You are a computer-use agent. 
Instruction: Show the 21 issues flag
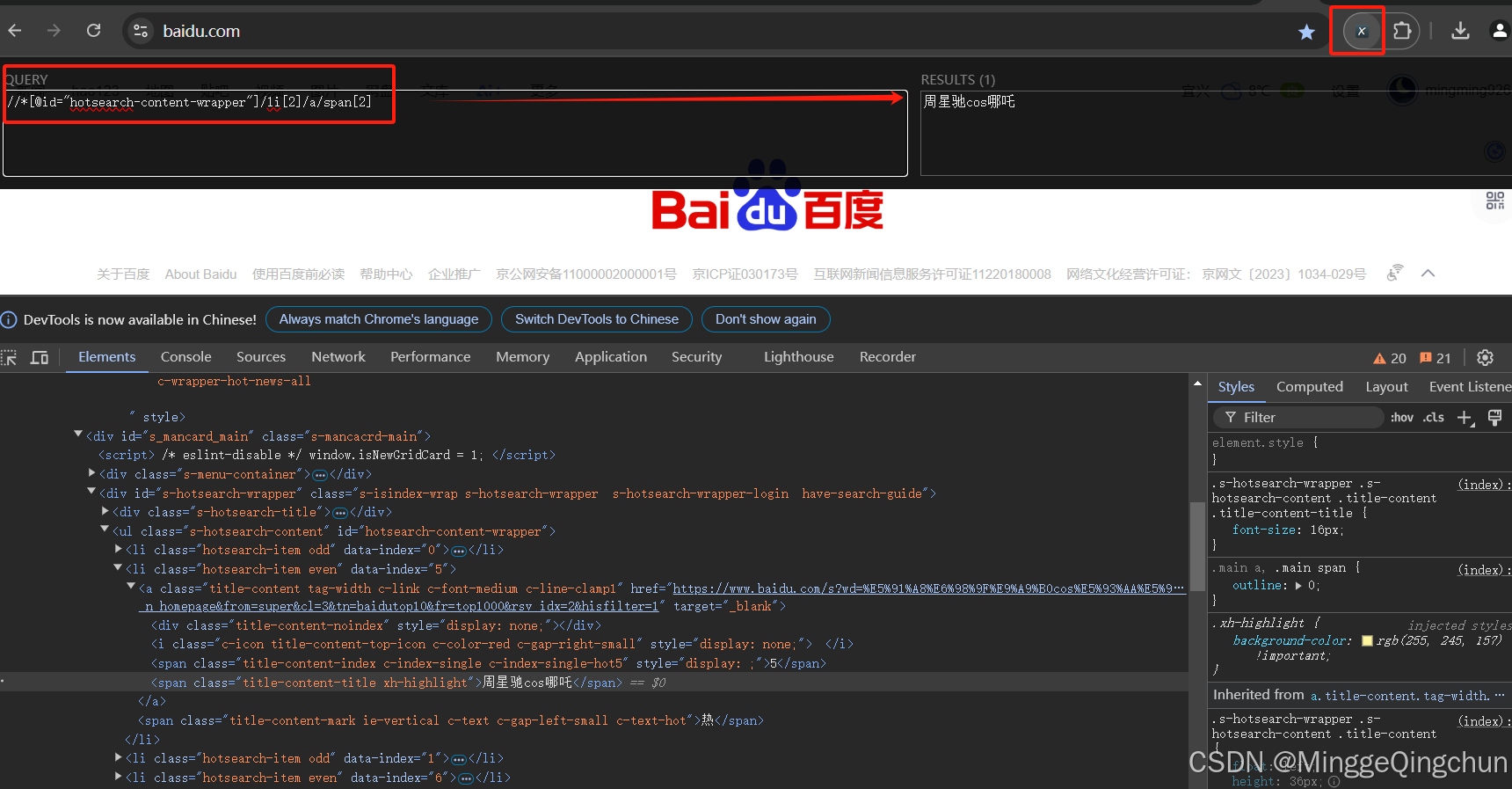[1435, 358]
